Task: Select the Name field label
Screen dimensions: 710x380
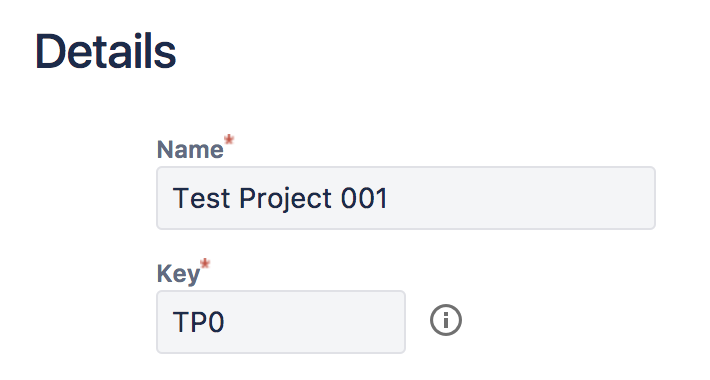Action: [x=190, y=149]
